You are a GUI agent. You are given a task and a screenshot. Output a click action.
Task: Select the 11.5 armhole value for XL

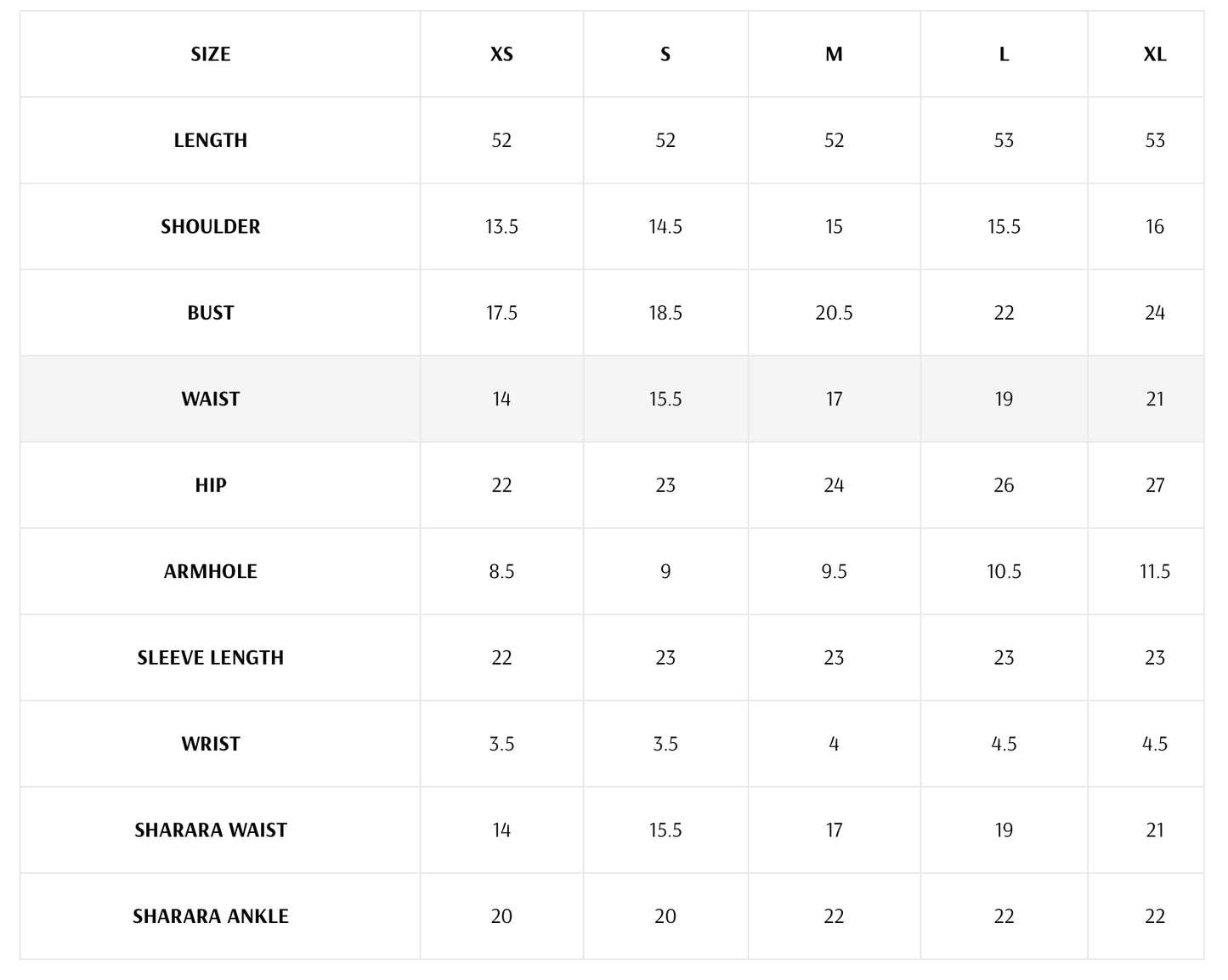point(1154,572)
